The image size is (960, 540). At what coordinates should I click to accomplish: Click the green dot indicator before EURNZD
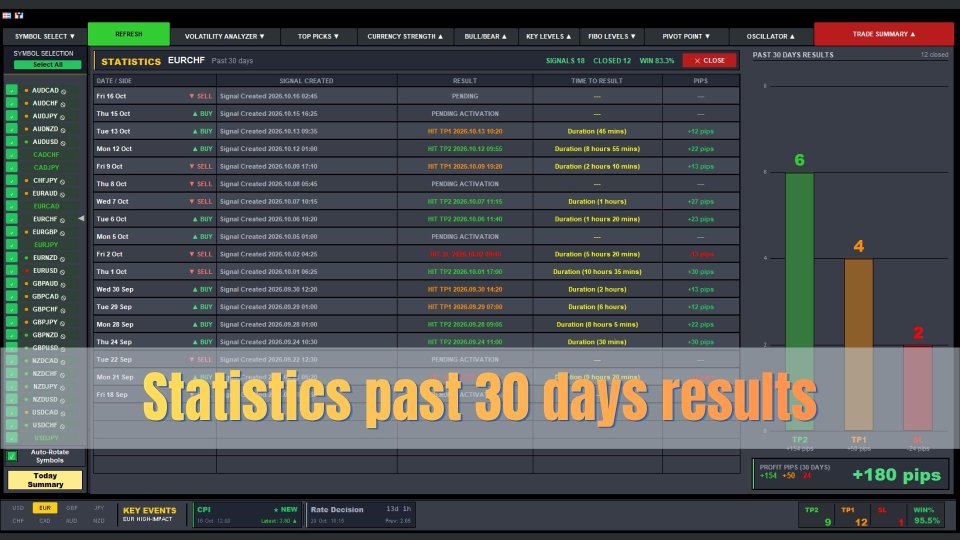(x=26, y=257)
